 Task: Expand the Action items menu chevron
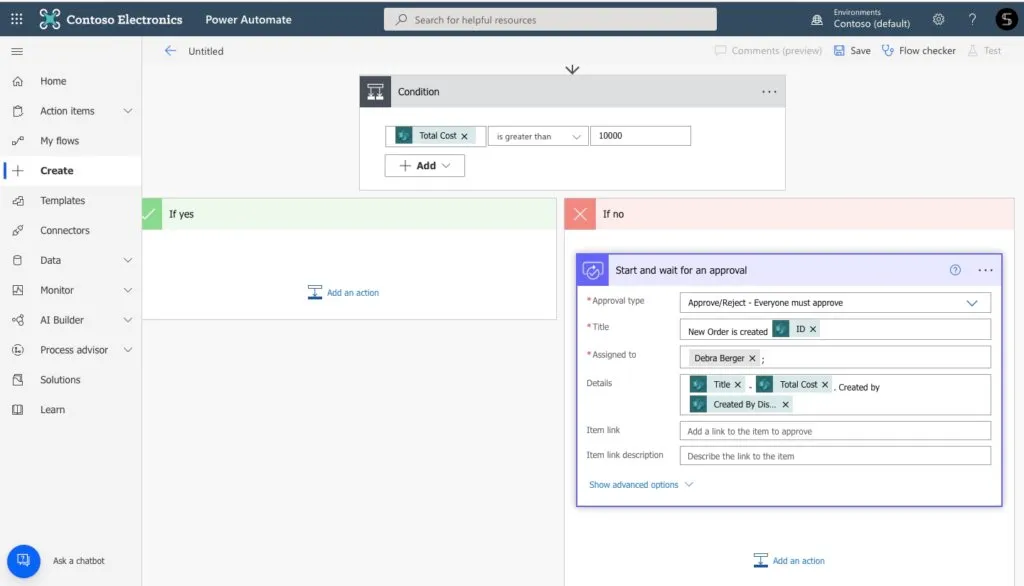(x=128, y=111)
